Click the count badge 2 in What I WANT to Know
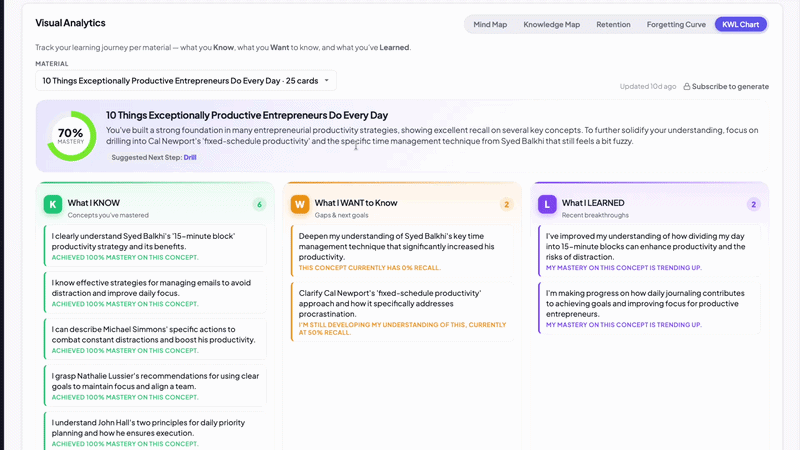Viewport: 800px width, 450px height. [507, 205]
